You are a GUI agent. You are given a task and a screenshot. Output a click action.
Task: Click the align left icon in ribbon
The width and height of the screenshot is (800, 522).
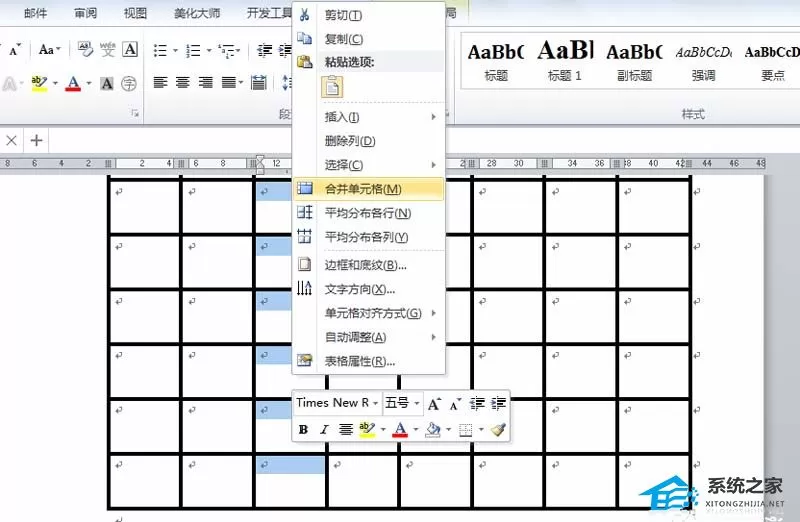point(161,82)
